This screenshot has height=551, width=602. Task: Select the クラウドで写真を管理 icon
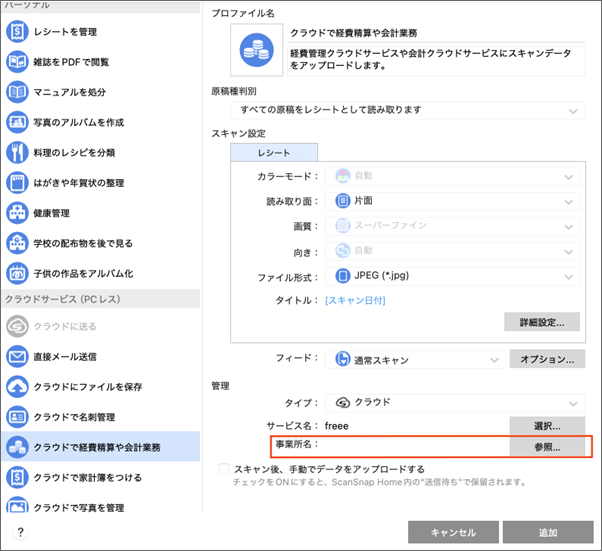click(17, 505)
